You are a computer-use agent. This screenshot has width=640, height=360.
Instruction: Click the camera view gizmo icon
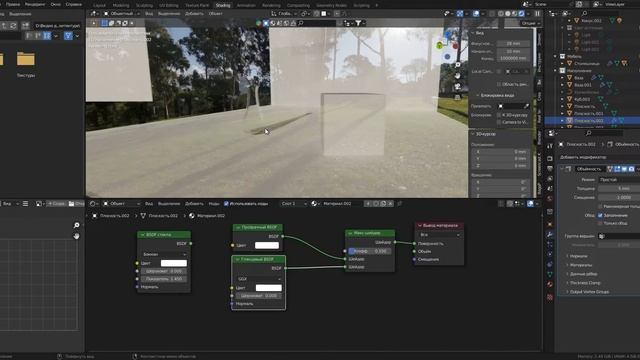pos(458,87)
